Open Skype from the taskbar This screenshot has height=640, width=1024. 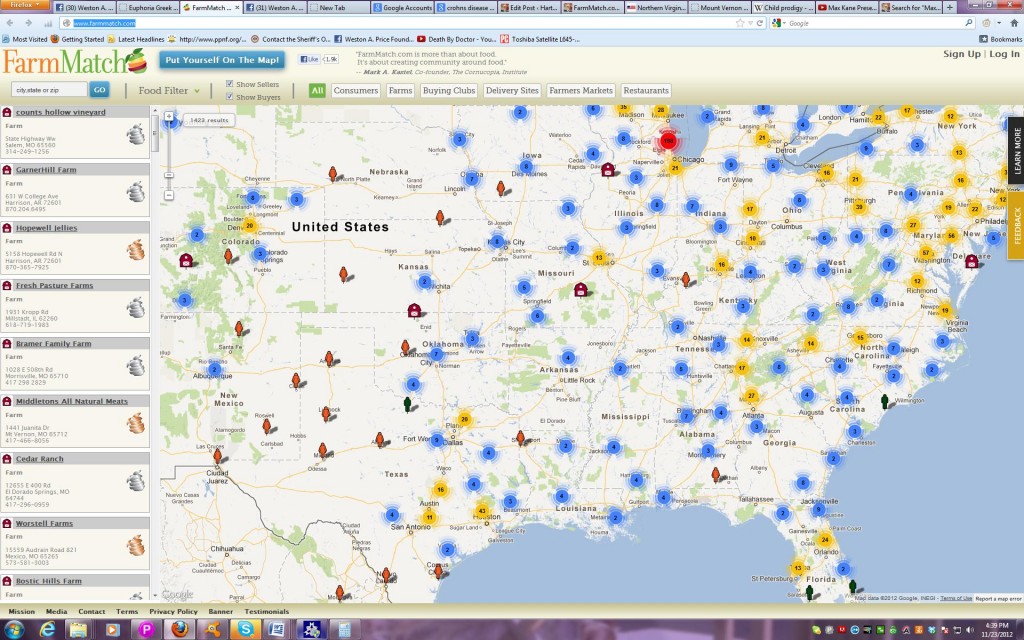tap(245, 629)
